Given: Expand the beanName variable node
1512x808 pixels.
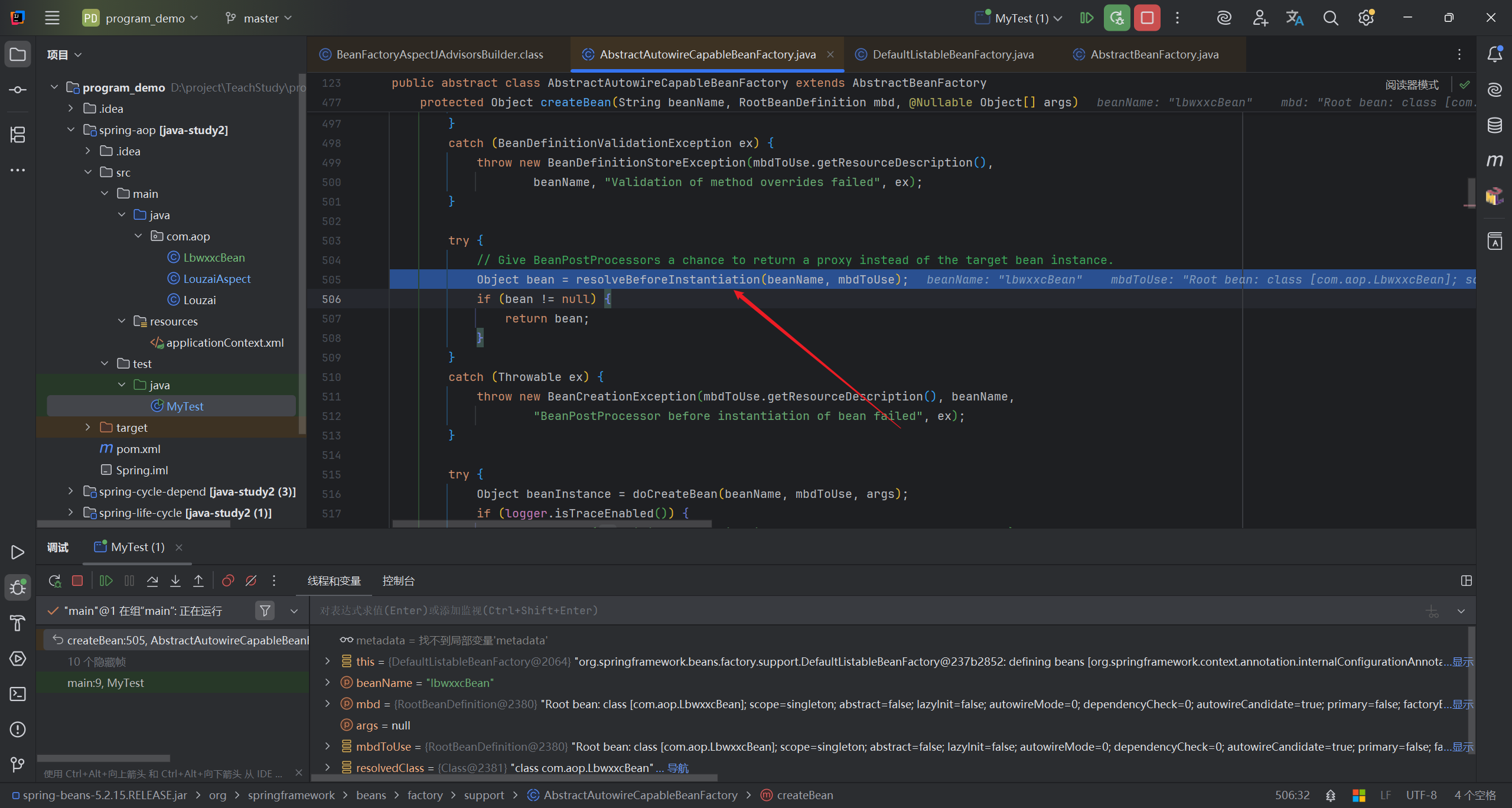Looking at the screenshot, I should (328, 683).
